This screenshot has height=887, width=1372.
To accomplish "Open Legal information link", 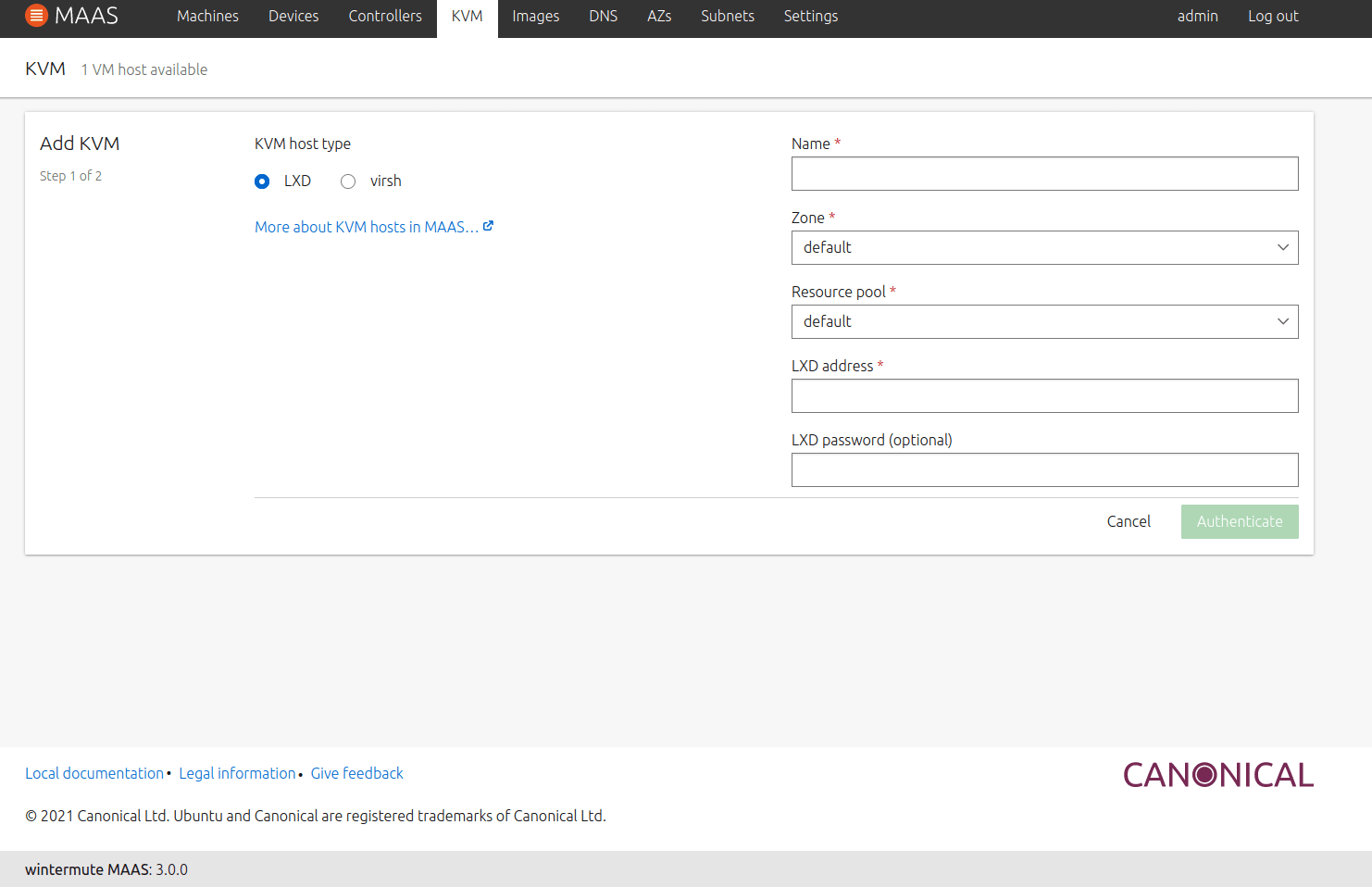I will coord(237,773).
